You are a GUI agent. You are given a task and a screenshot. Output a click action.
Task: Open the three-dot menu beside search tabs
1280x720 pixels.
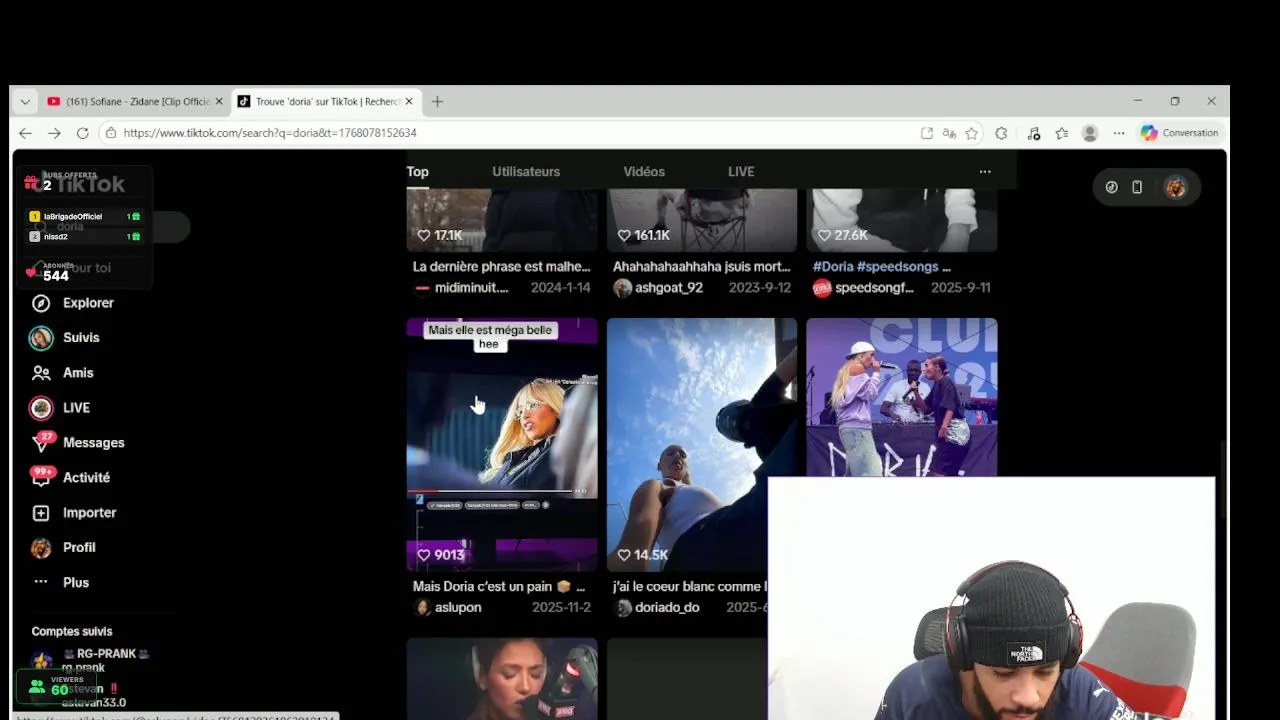pos(985,172)
